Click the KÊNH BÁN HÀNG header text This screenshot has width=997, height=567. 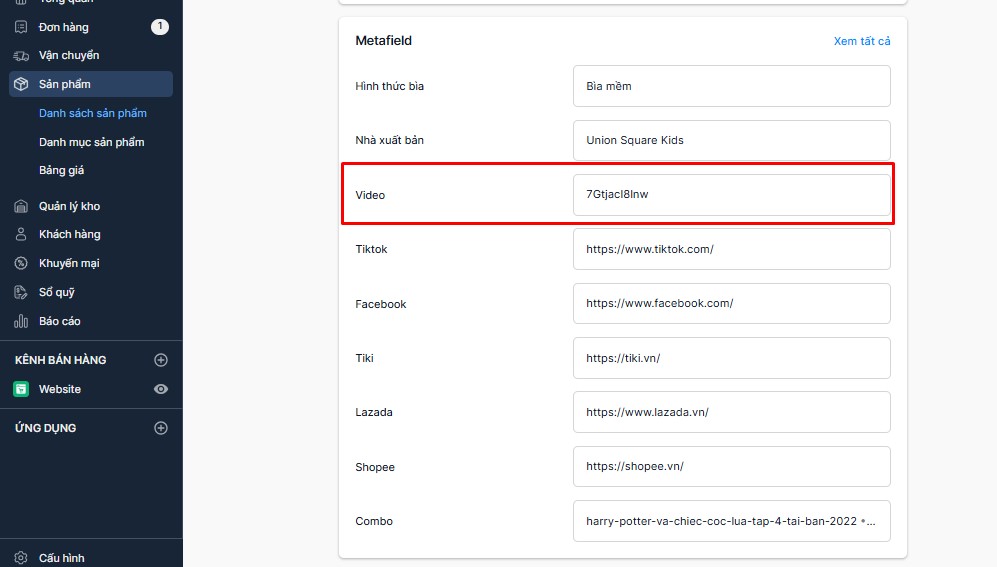(x=60, y=360)
